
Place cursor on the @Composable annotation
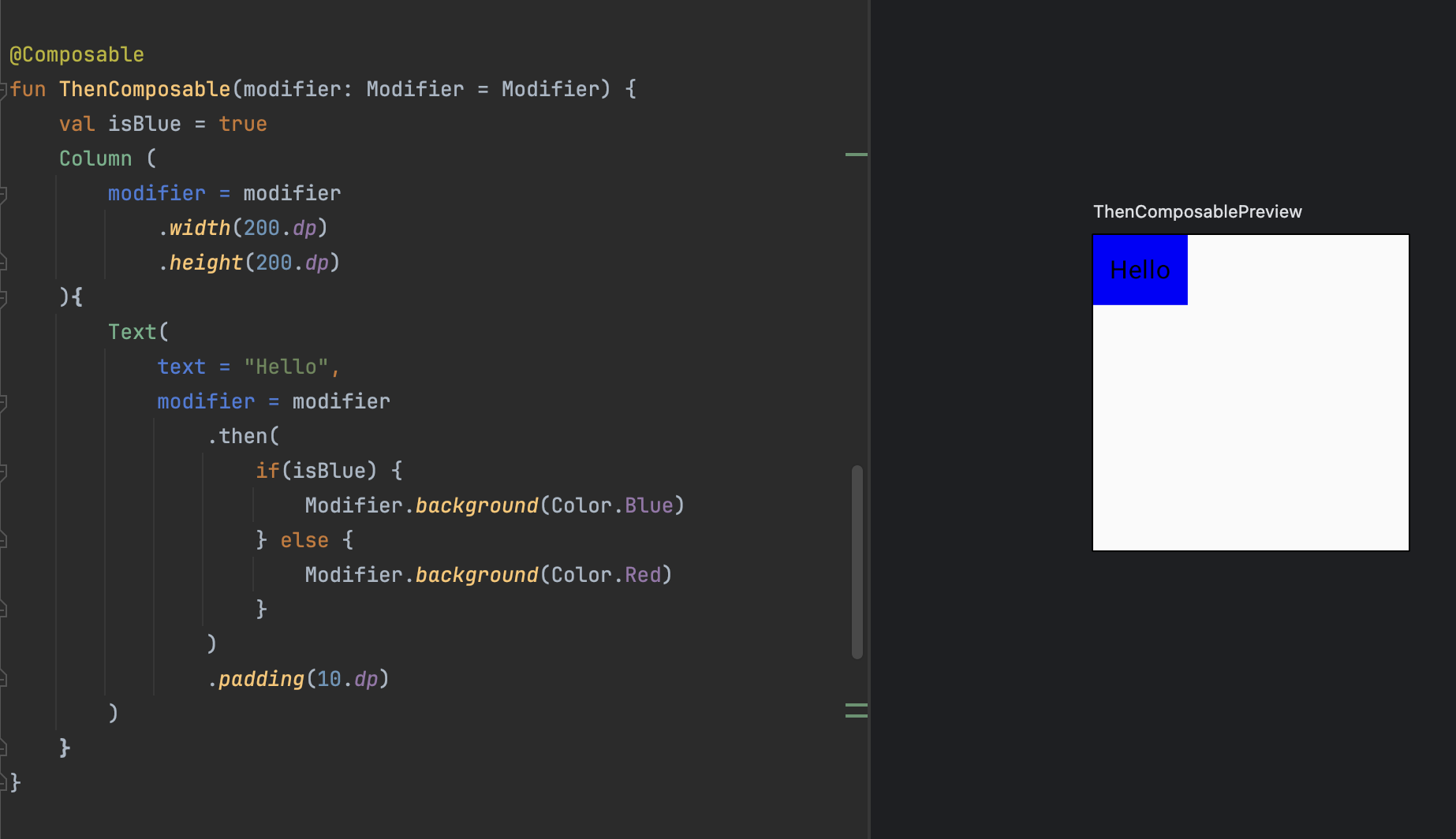77,54
